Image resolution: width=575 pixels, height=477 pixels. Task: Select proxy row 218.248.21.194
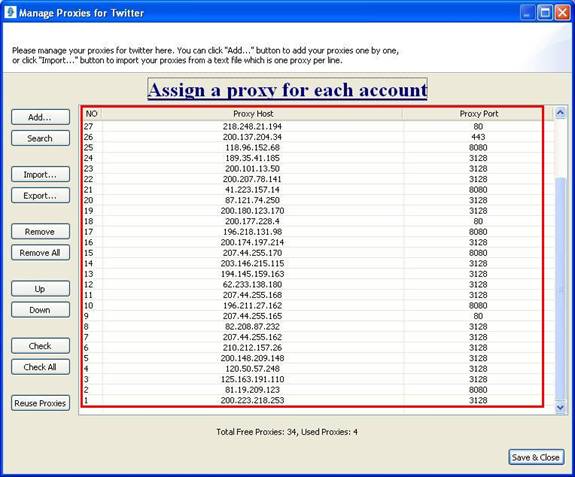point(312,126)
